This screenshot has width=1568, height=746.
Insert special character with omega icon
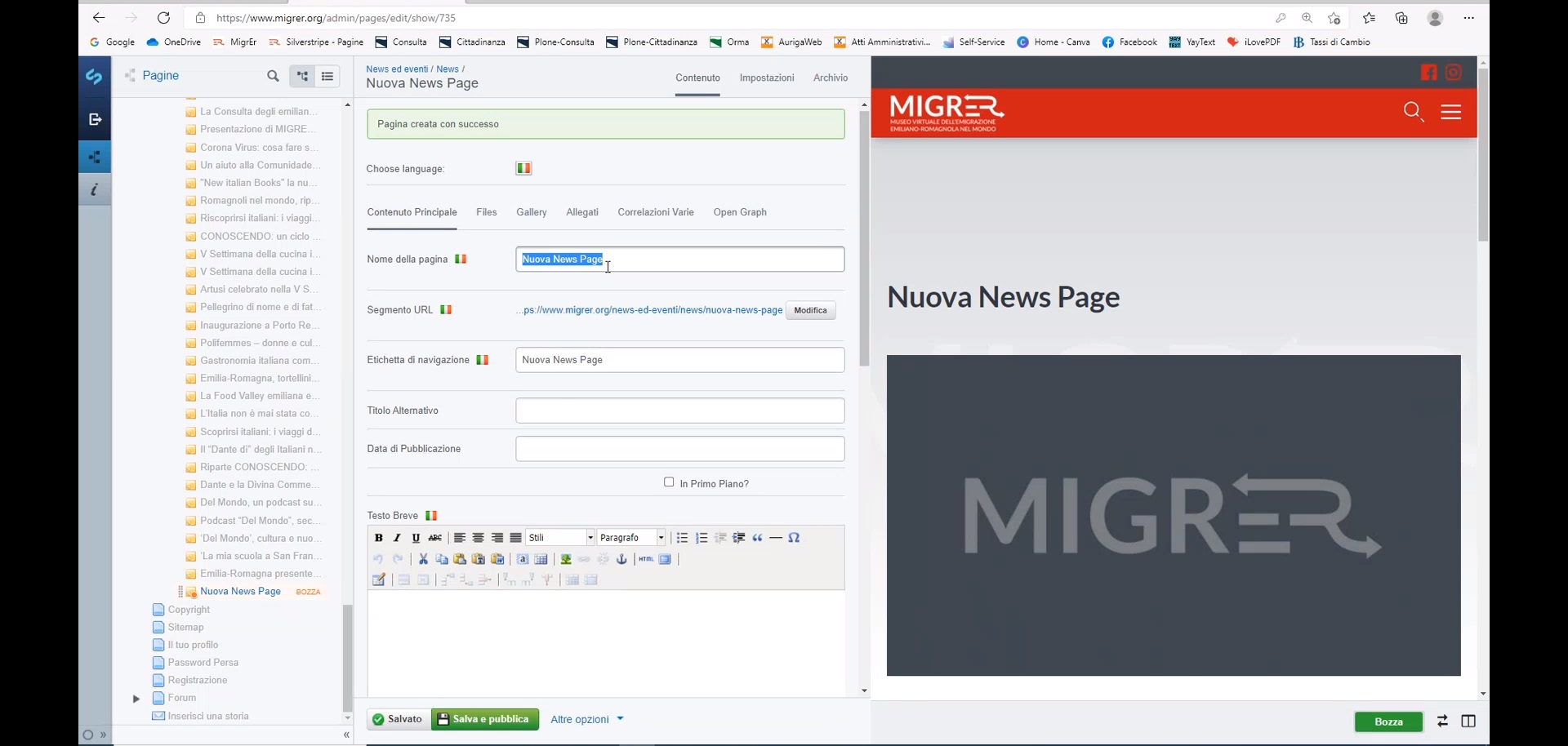click(x=794, y=538)
